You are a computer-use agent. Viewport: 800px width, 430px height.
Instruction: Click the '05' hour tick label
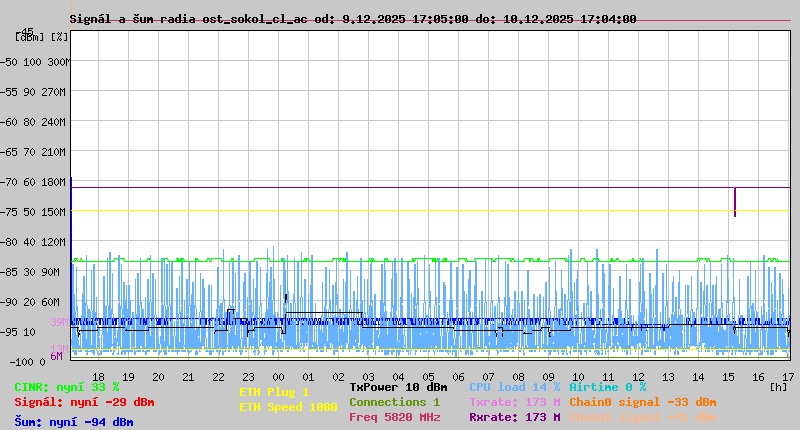pos(429,377)
